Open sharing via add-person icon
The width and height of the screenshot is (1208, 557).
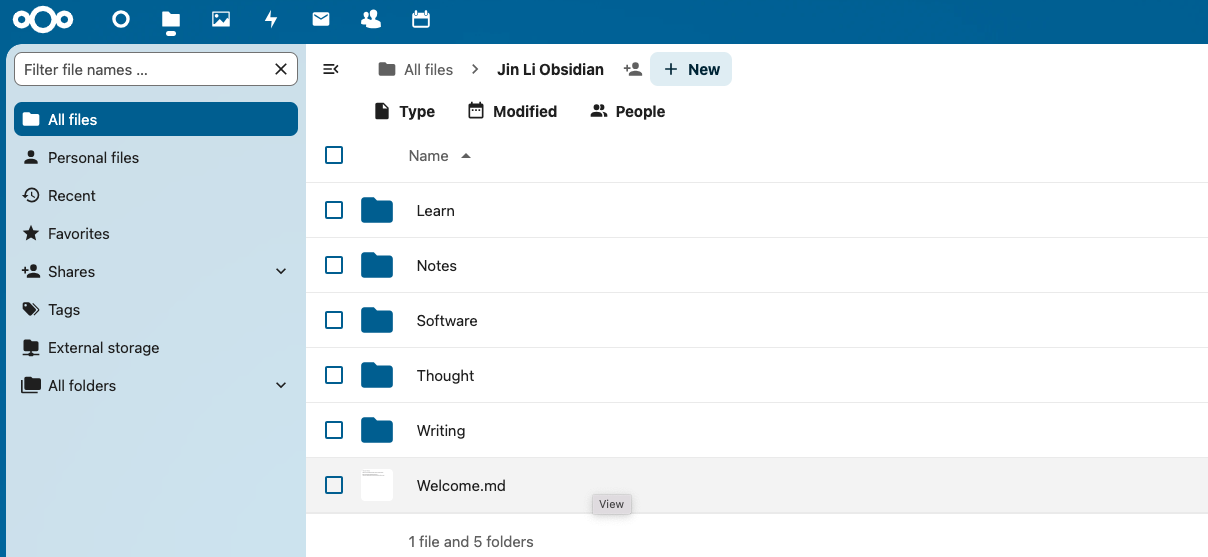pyautogui.click(x=632, y=69)
